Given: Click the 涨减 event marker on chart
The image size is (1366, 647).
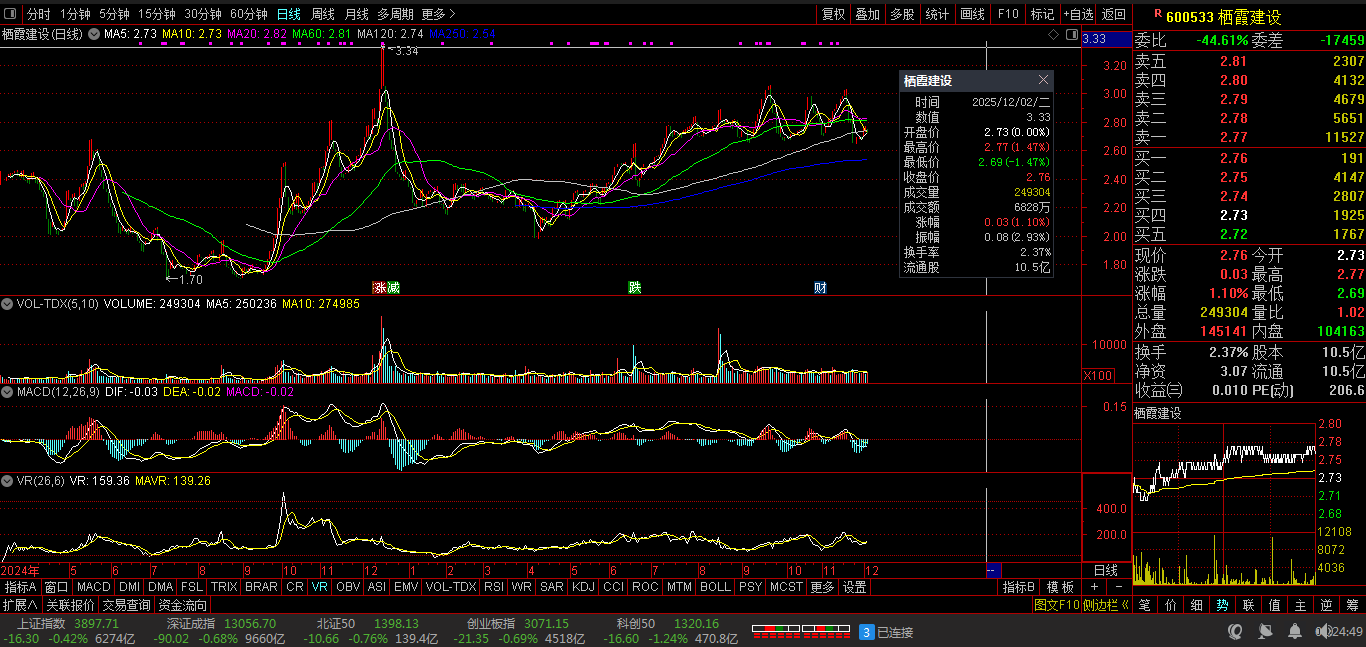Looking at the screenshot, I should coord(386,288).
